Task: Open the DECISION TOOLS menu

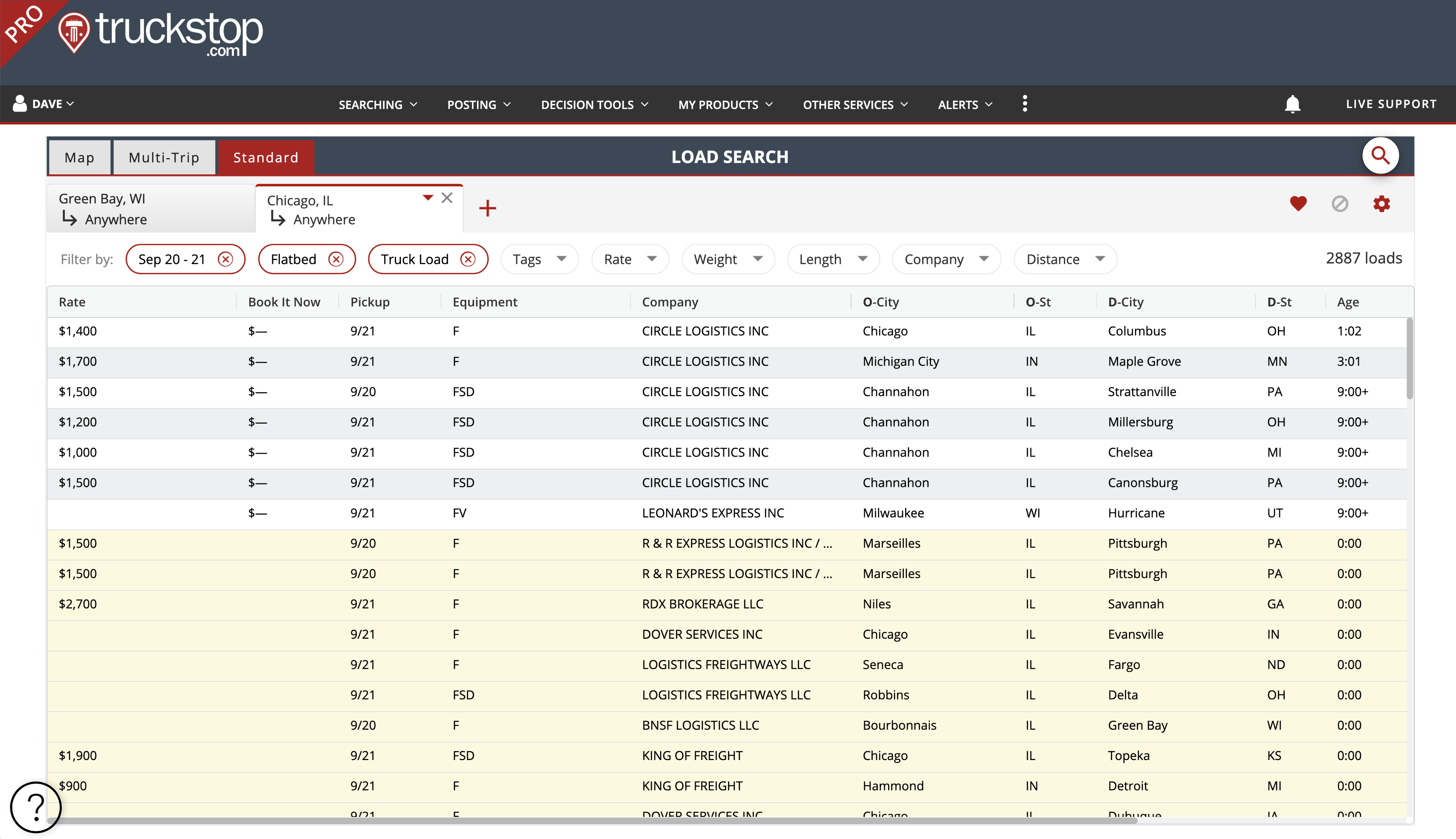Action: coord(594,104)
